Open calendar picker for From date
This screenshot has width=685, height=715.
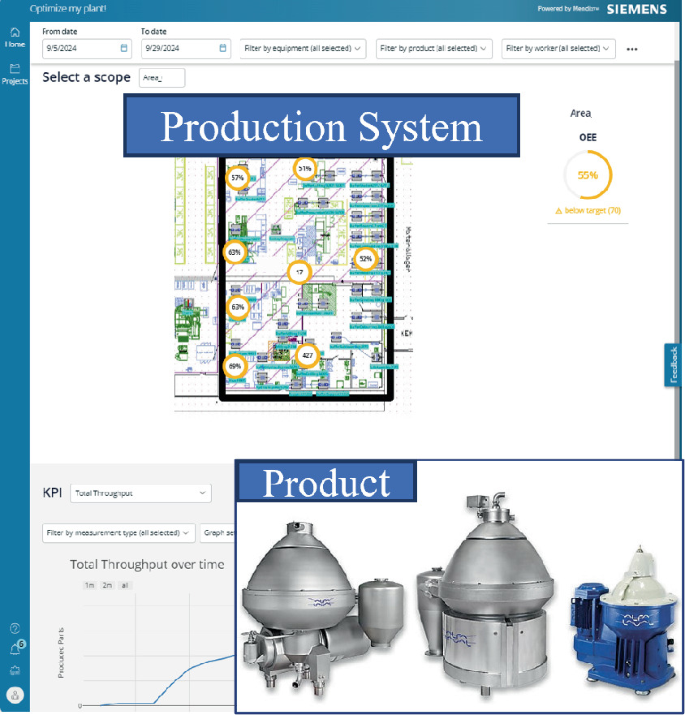[124, 48]
